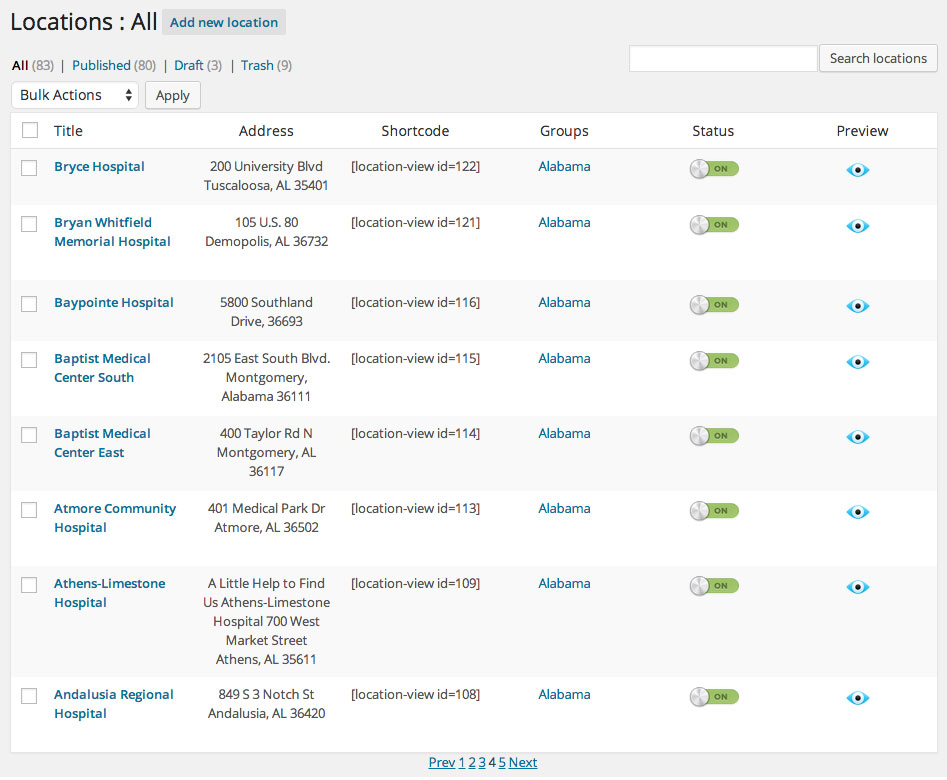Switch Baypointe Hospital status toggle
Image resolution: width=947 pixels, height=780 pixels.
click(x=714, y=305)
